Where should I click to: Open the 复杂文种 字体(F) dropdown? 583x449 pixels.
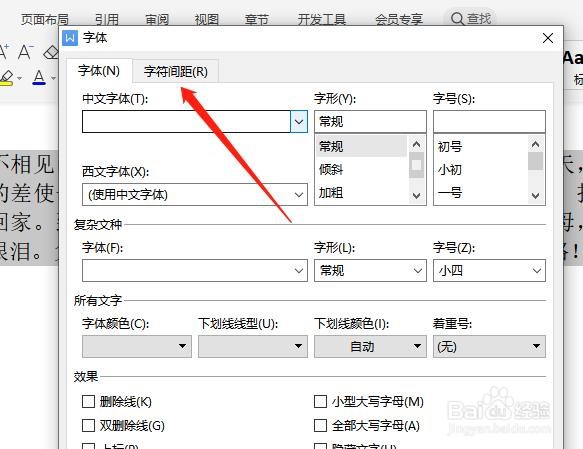(195, 270)
